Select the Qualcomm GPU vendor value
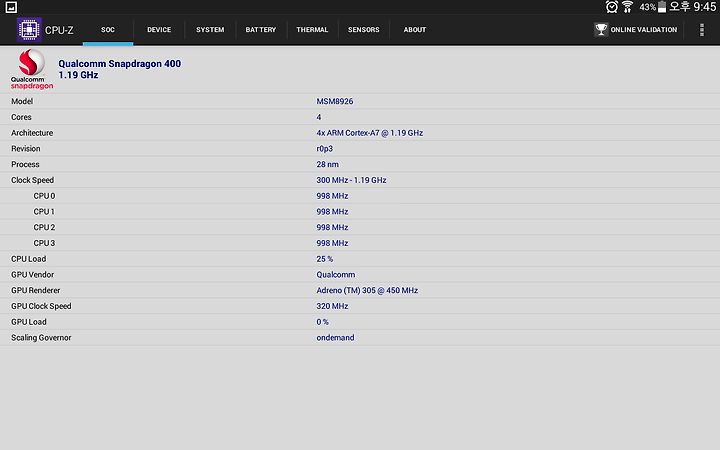The height and width of the screenshot is (450, 720). pyautogui.click(x=336, y=275)
